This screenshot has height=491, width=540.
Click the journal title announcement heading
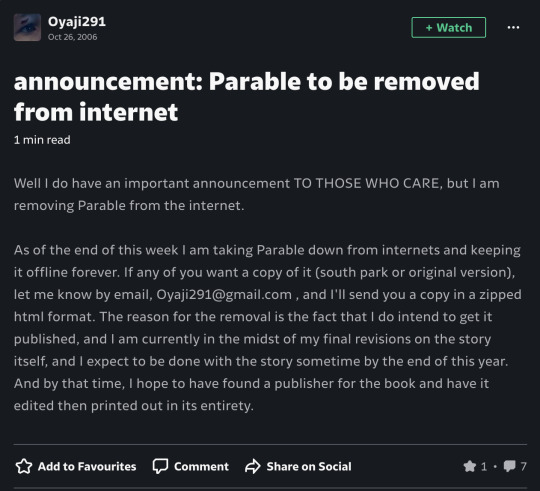pyautogui.click(x=247, y=97)
